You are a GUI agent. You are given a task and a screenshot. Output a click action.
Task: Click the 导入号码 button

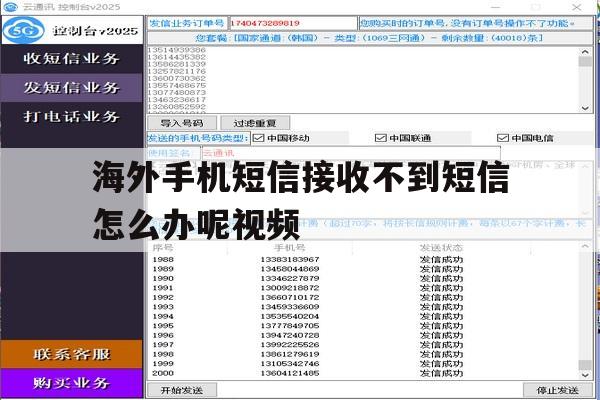(182, 123)
